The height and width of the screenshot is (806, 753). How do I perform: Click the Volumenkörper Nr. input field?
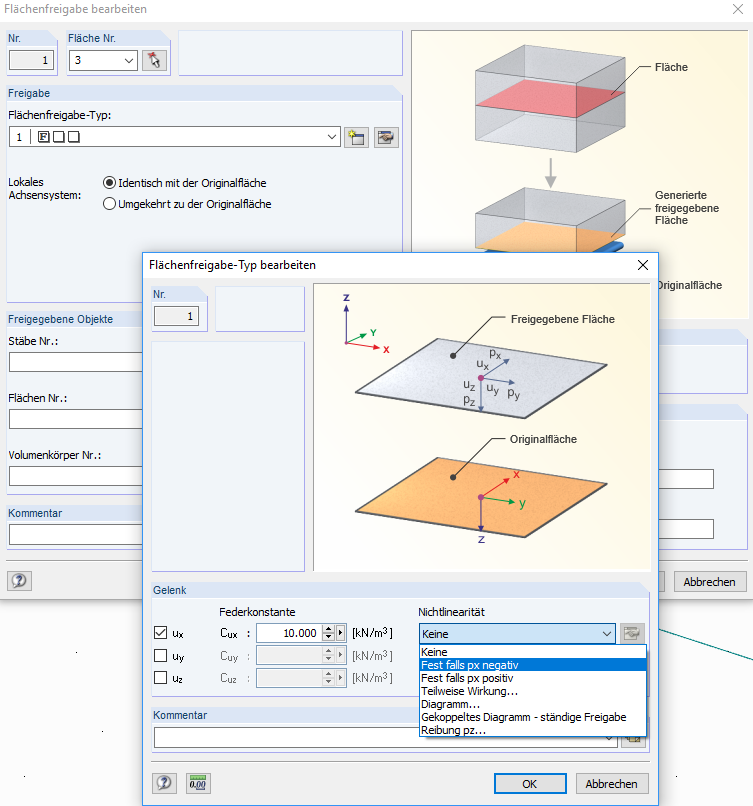pos(76,477)
